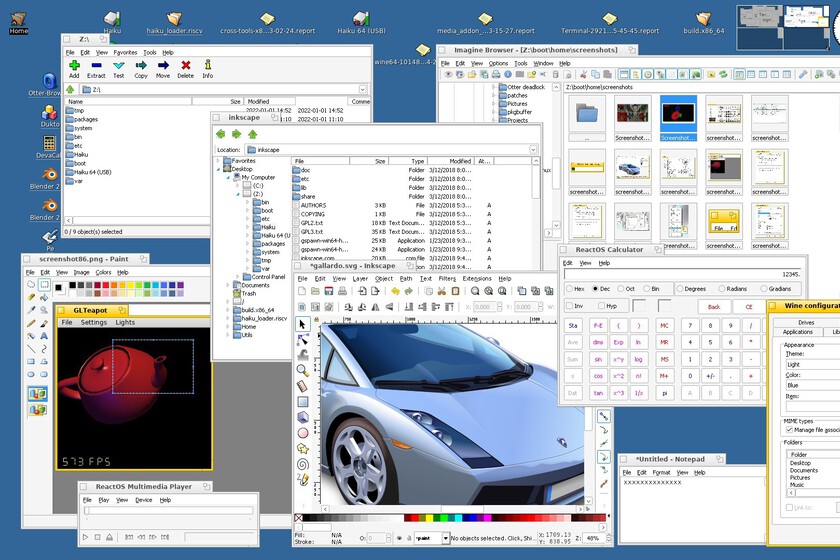Click the Test checkmark icon in the Z:\ window
Screen dimensions: 840x560
(118, 65)
